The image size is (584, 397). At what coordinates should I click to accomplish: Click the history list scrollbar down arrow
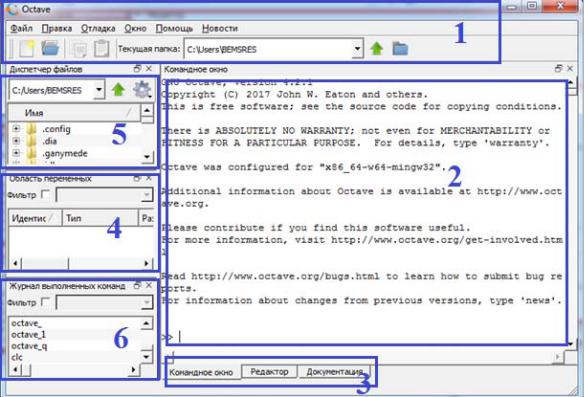(x=146, y=357)
